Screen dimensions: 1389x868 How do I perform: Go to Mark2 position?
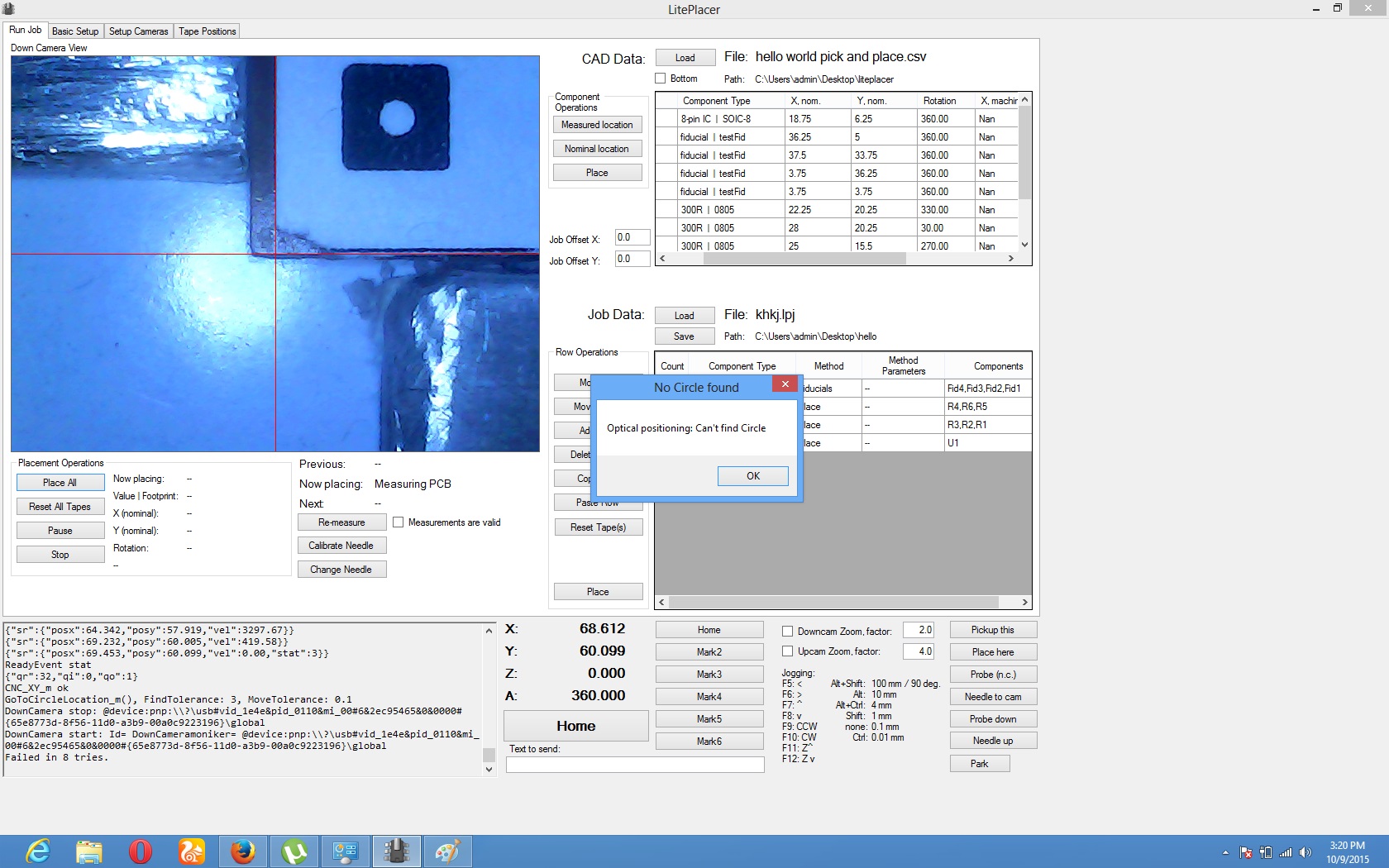[x=709, y=652]
